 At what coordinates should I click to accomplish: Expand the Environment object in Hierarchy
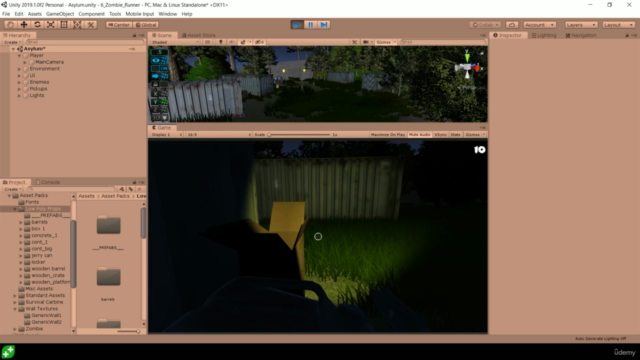[19, 69]
